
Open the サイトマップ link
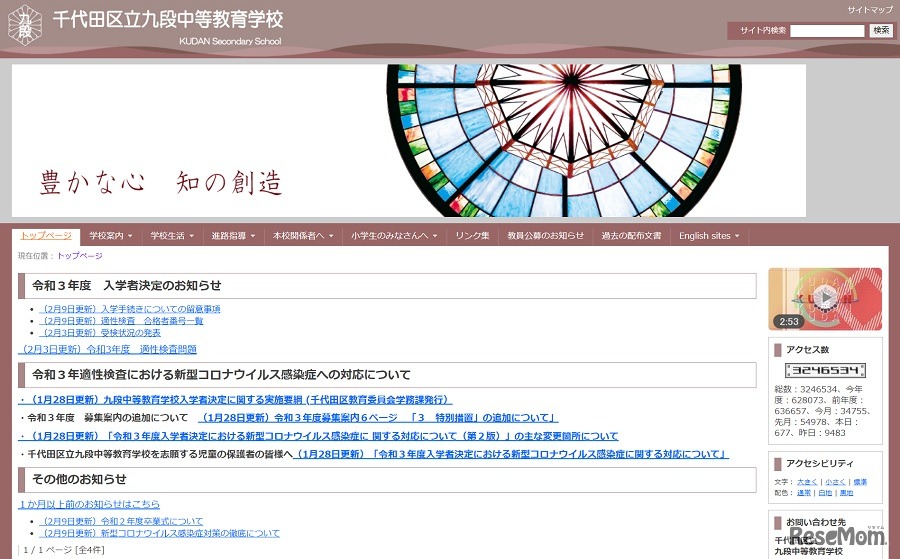point(870,10)
